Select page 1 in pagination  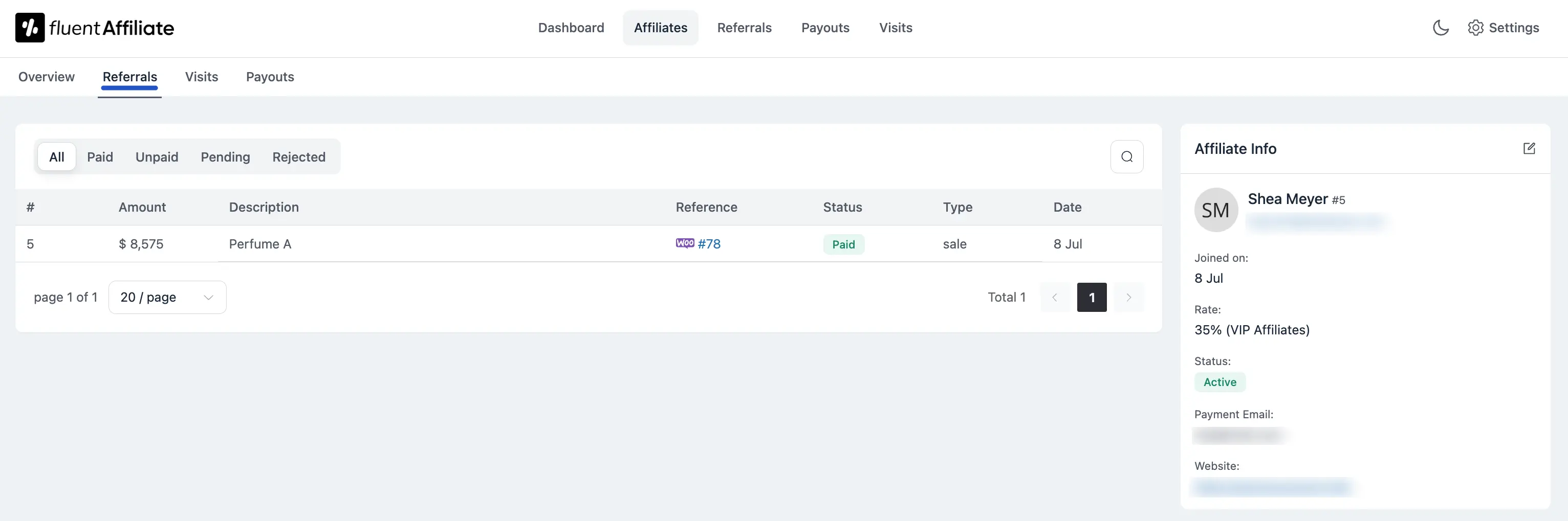coord(1092,297)
